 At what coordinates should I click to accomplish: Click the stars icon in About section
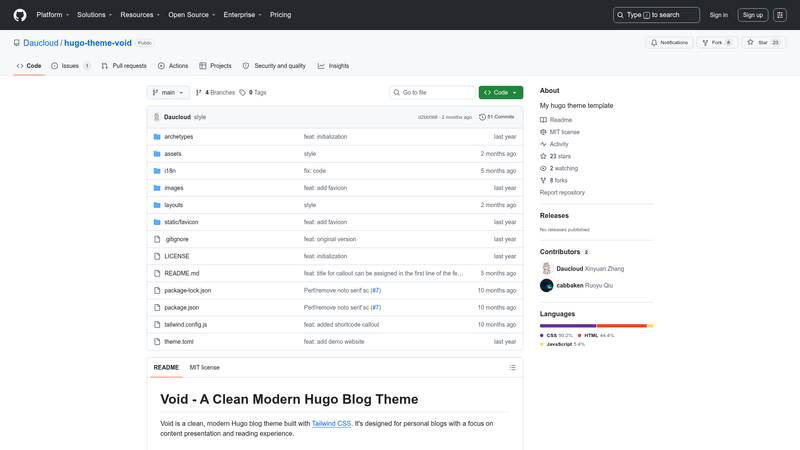(543, 156)
